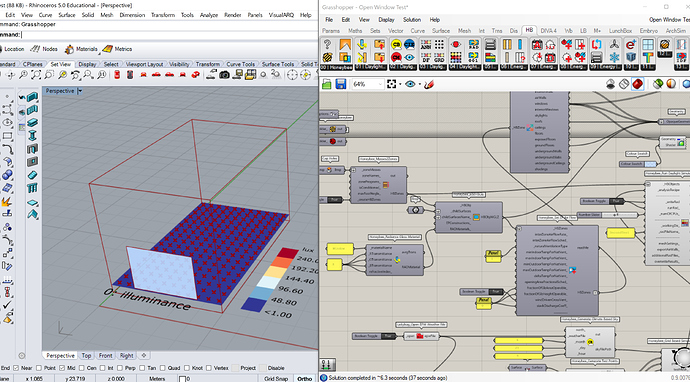Click the add-viewport-tab icon after Right
The image size is (690, 382).
(x=143, y=356)
